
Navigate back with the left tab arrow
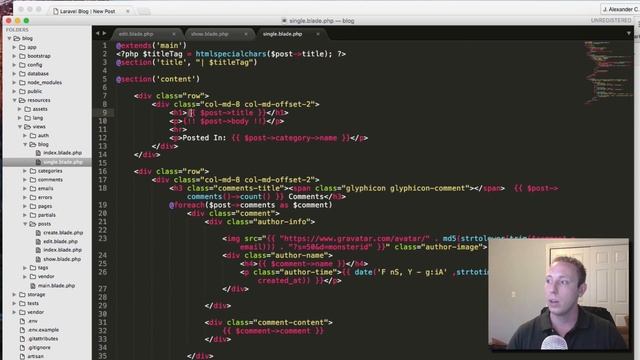(97, 33)
